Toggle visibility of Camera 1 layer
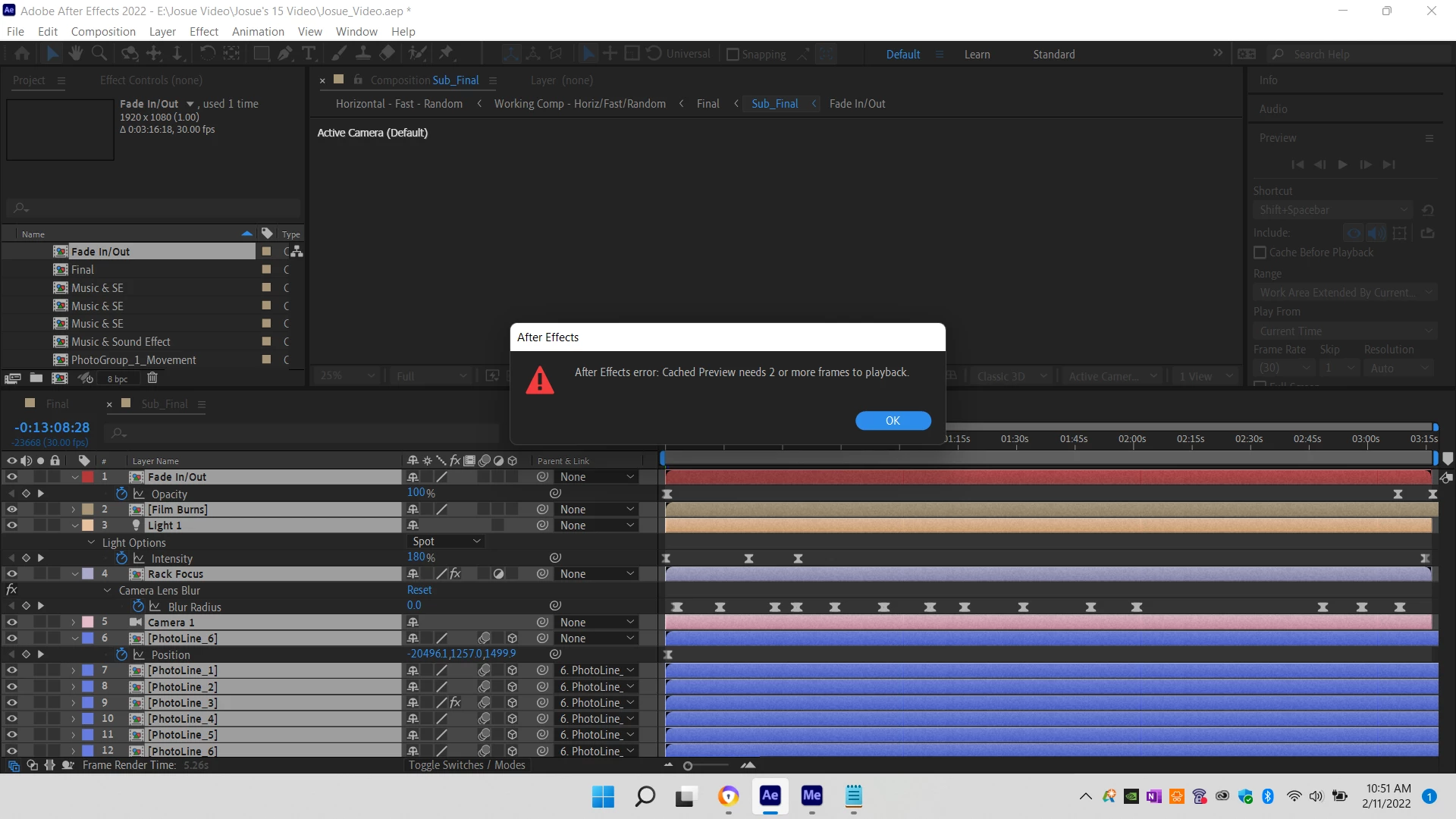Screen dimensions: 1456x819 click(x=11, y=623)
